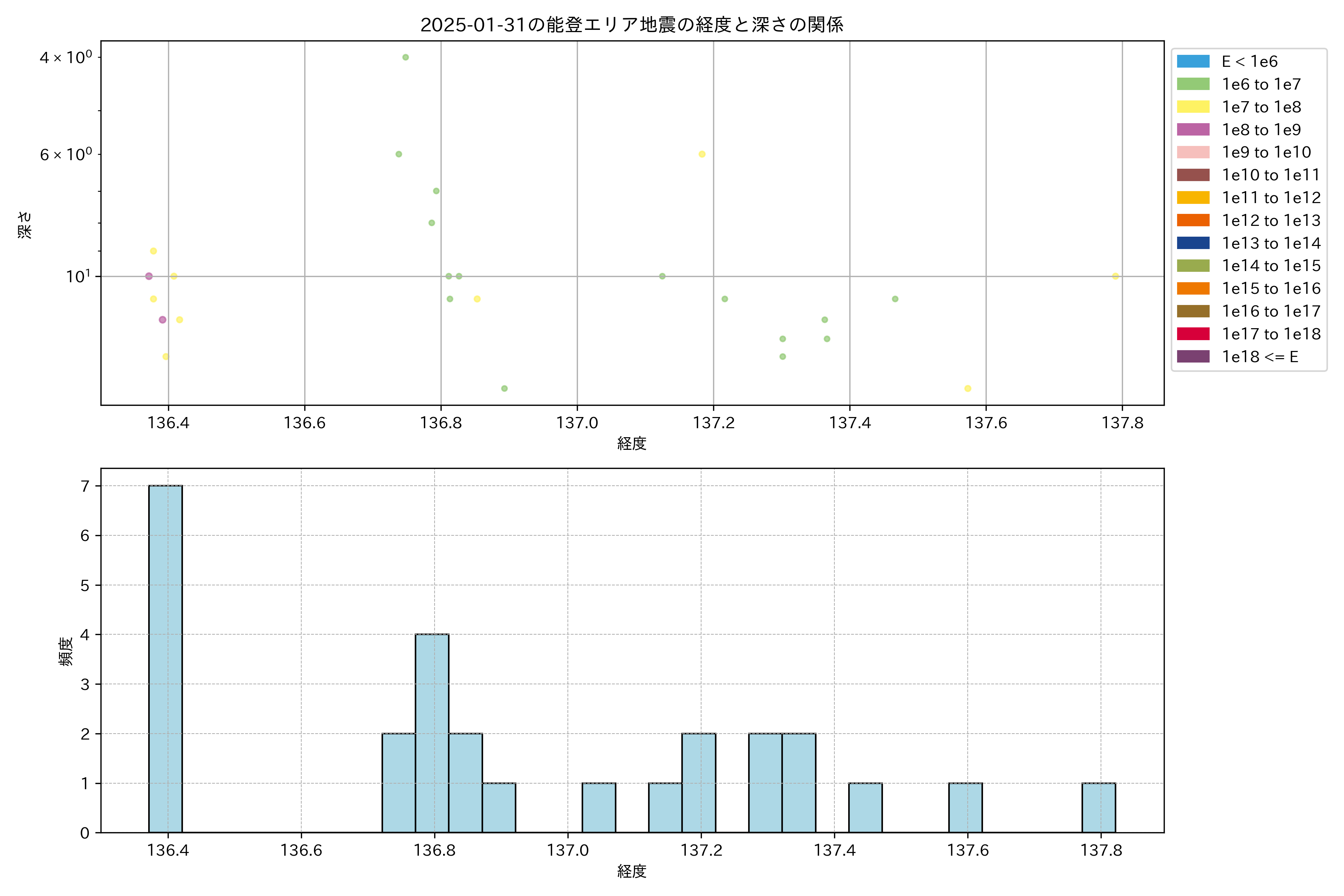Click the green scatter point near longitude 136.9 bottom

pyautogui.click(x=505, y=389)
